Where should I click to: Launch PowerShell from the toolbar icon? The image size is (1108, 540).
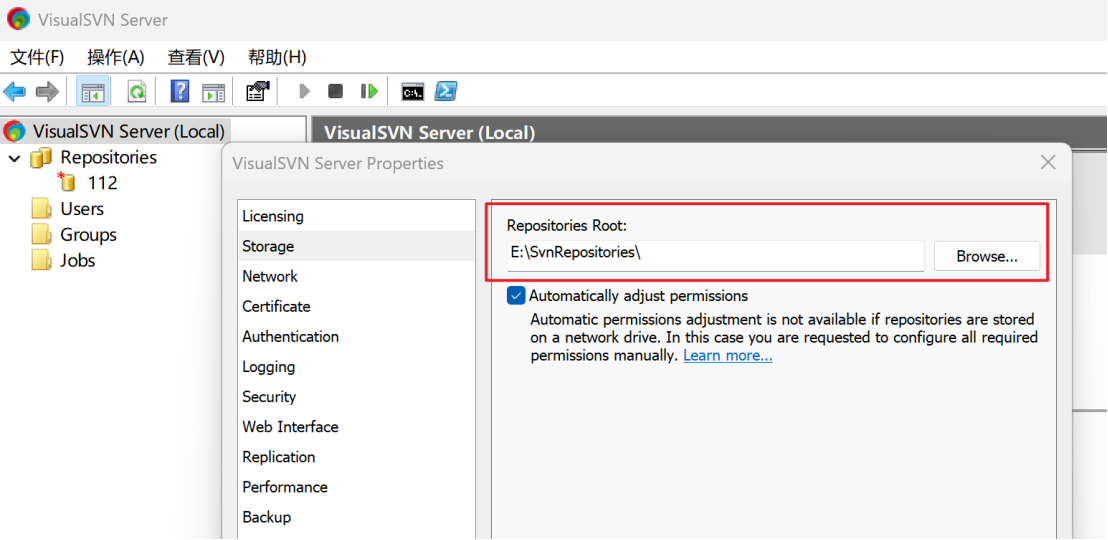pyautogui.click(x=446, y=92)
